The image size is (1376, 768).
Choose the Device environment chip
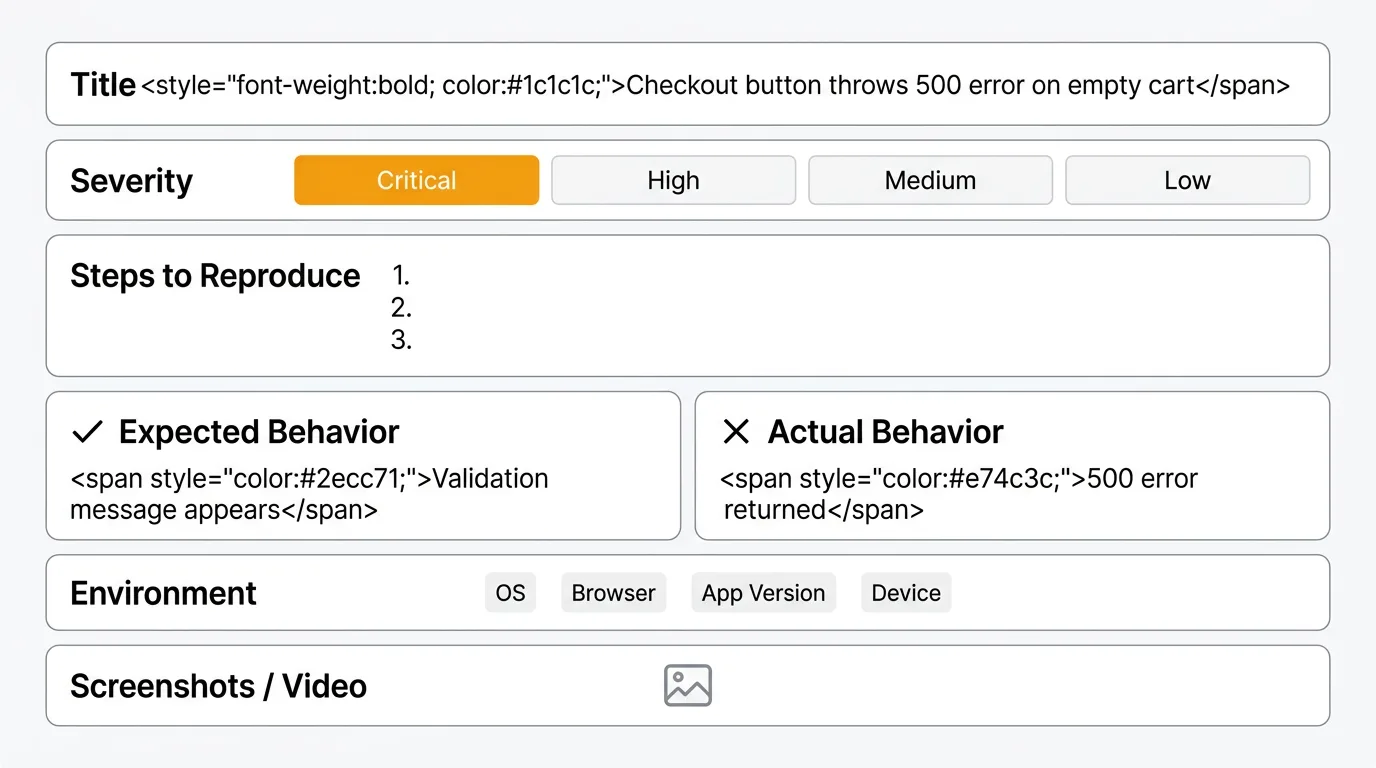click(x=905, y=592)
